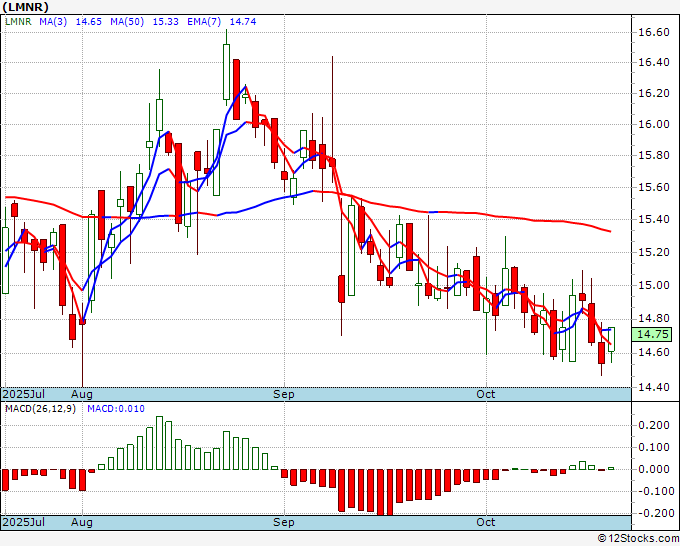680x546 pixels.
Task: Click the 0.000 MACD axis label
Action: 656,469
